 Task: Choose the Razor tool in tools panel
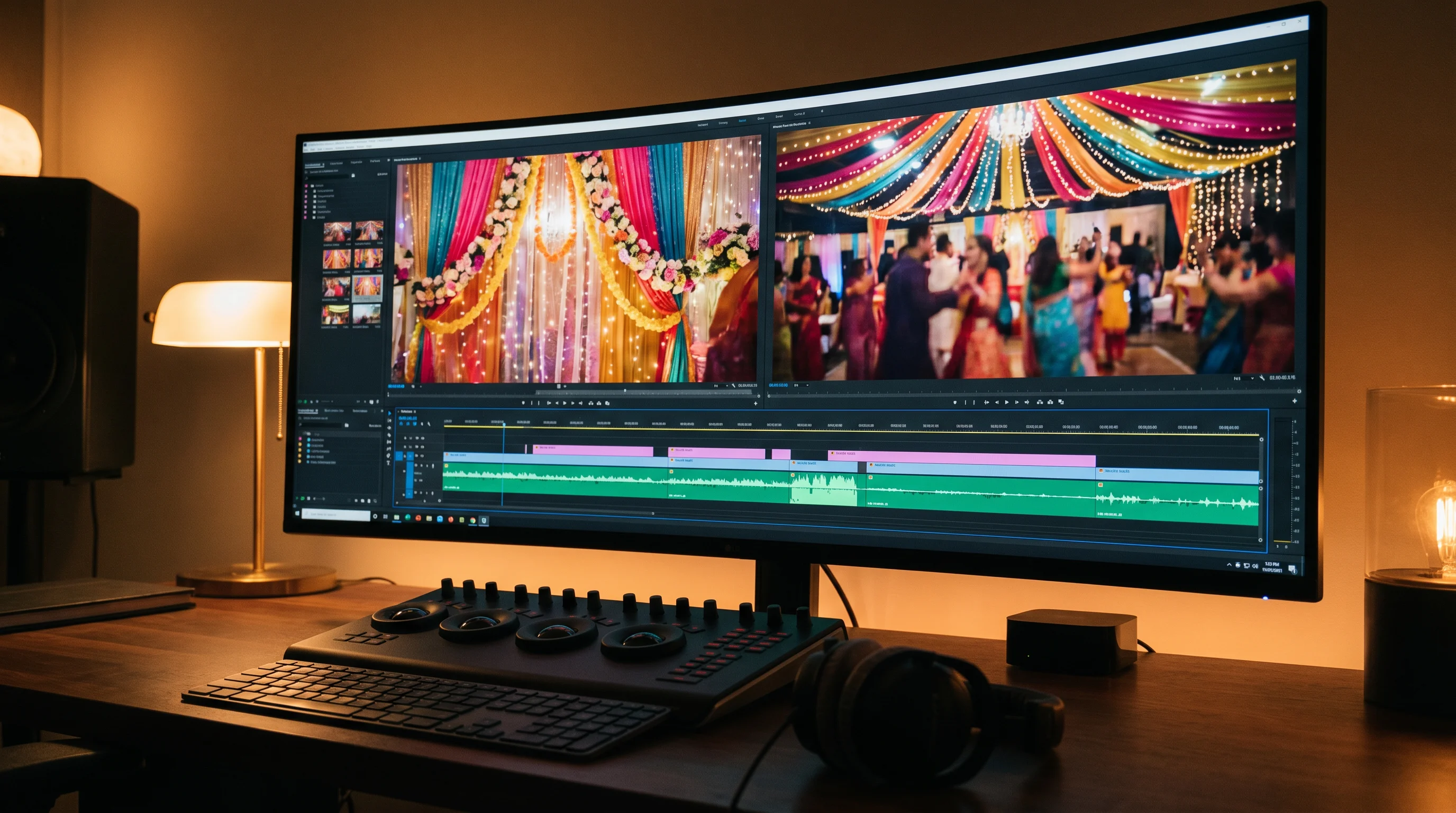390,435
